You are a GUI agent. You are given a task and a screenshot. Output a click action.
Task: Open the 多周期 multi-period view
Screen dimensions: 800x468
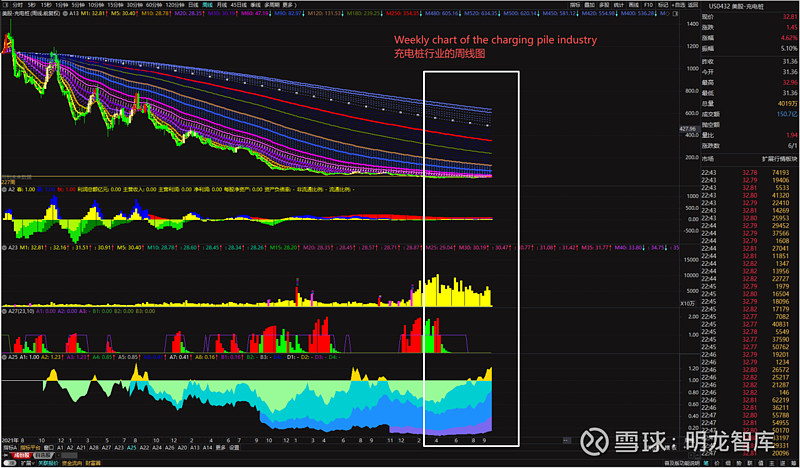pyautogui.click(x=272, y=5)
